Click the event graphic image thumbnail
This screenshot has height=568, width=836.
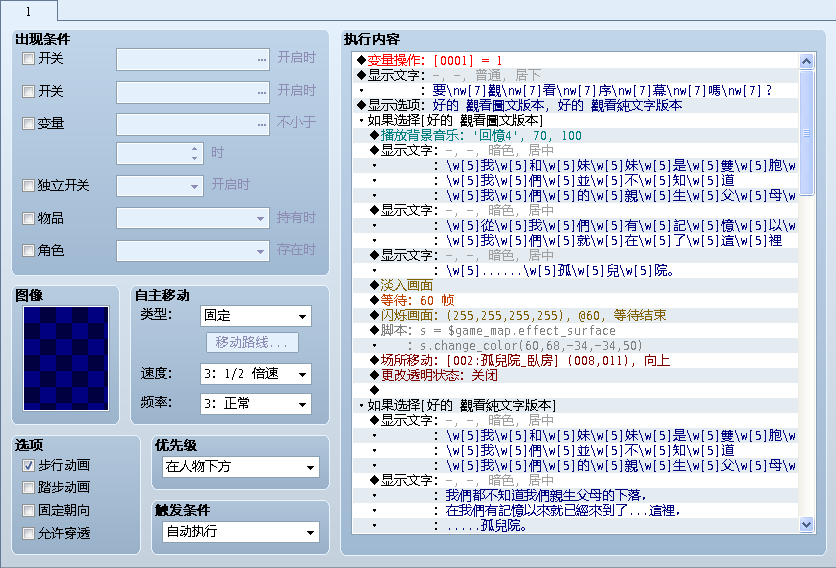pyautogui.click(x=66, y=358)
